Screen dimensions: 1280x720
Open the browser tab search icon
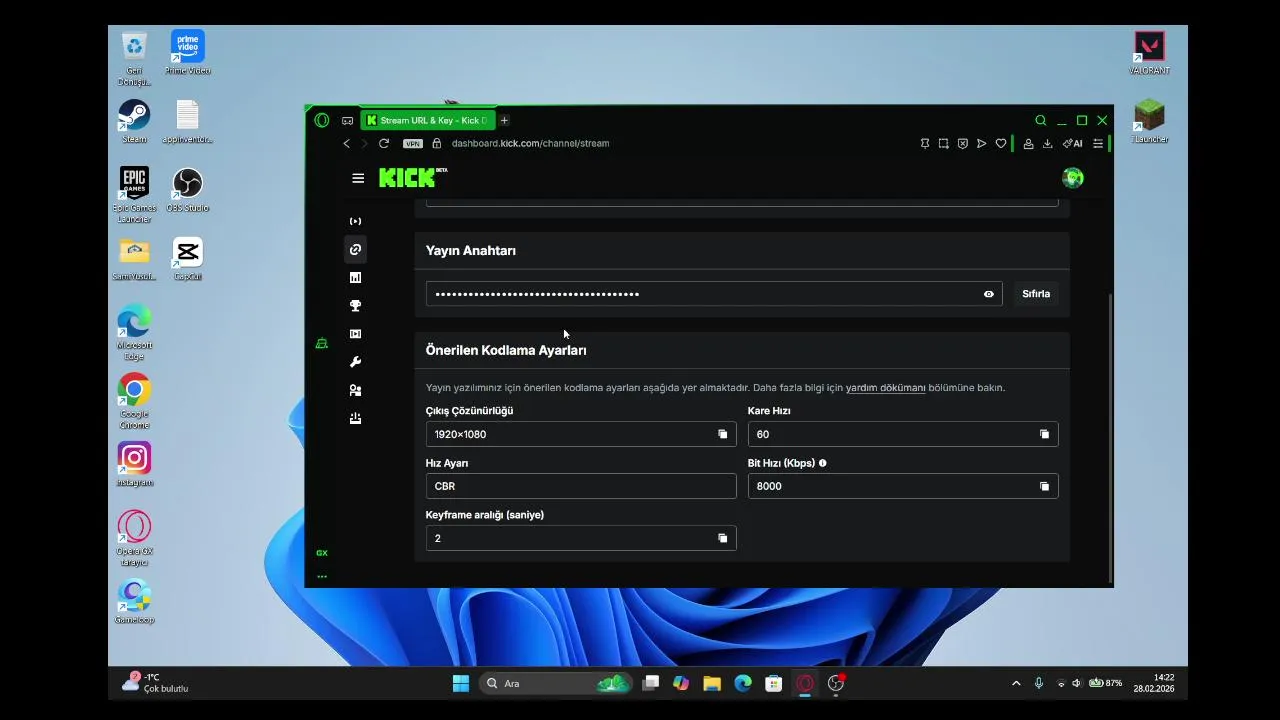(1041, 120)
